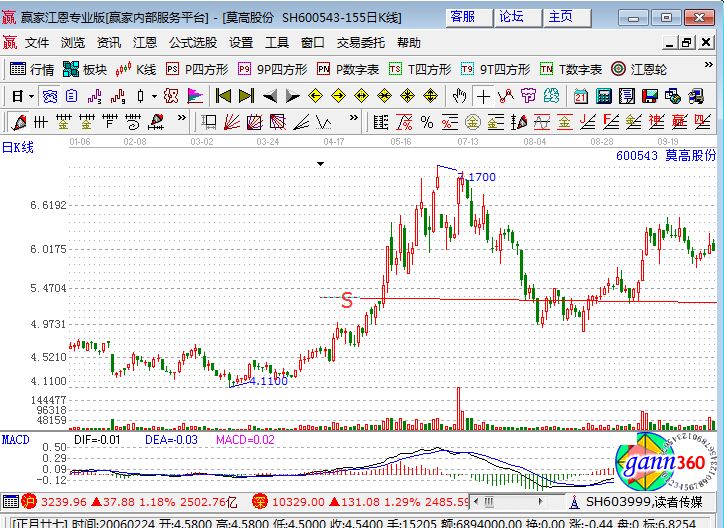This screenshot has width=724, height=528.
Task: Jump to first bar with skip-back arrow
Action: click(223, 96)
